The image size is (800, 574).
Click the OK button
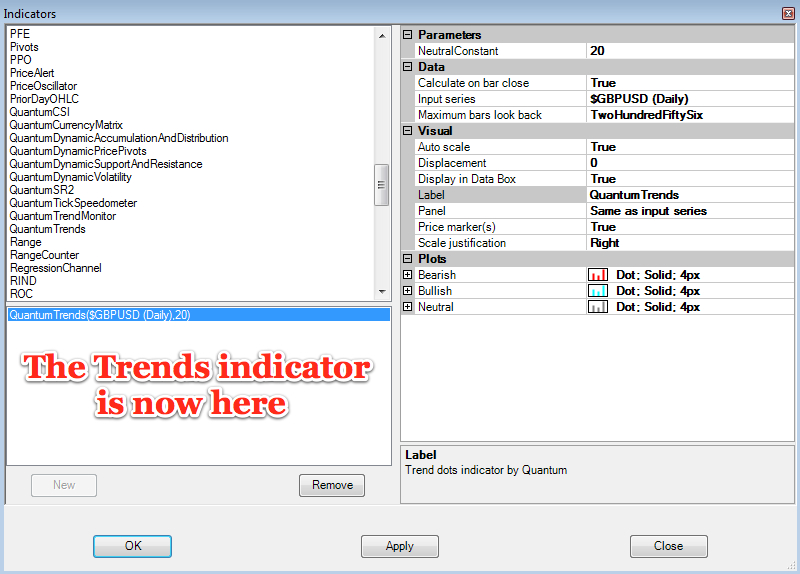click(132, 546)
